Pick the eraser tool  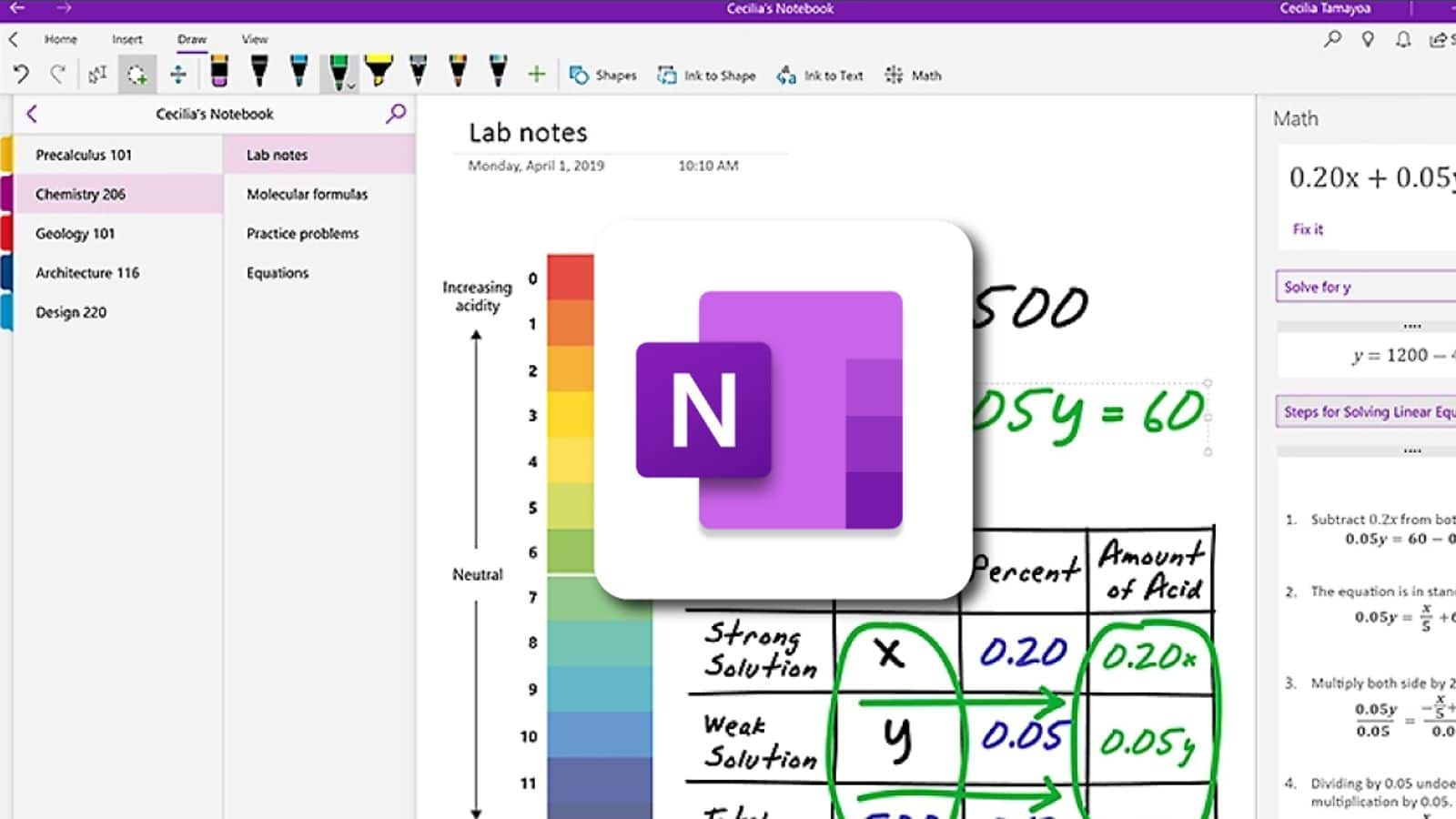pyautogui.click(x=219, y=71)
